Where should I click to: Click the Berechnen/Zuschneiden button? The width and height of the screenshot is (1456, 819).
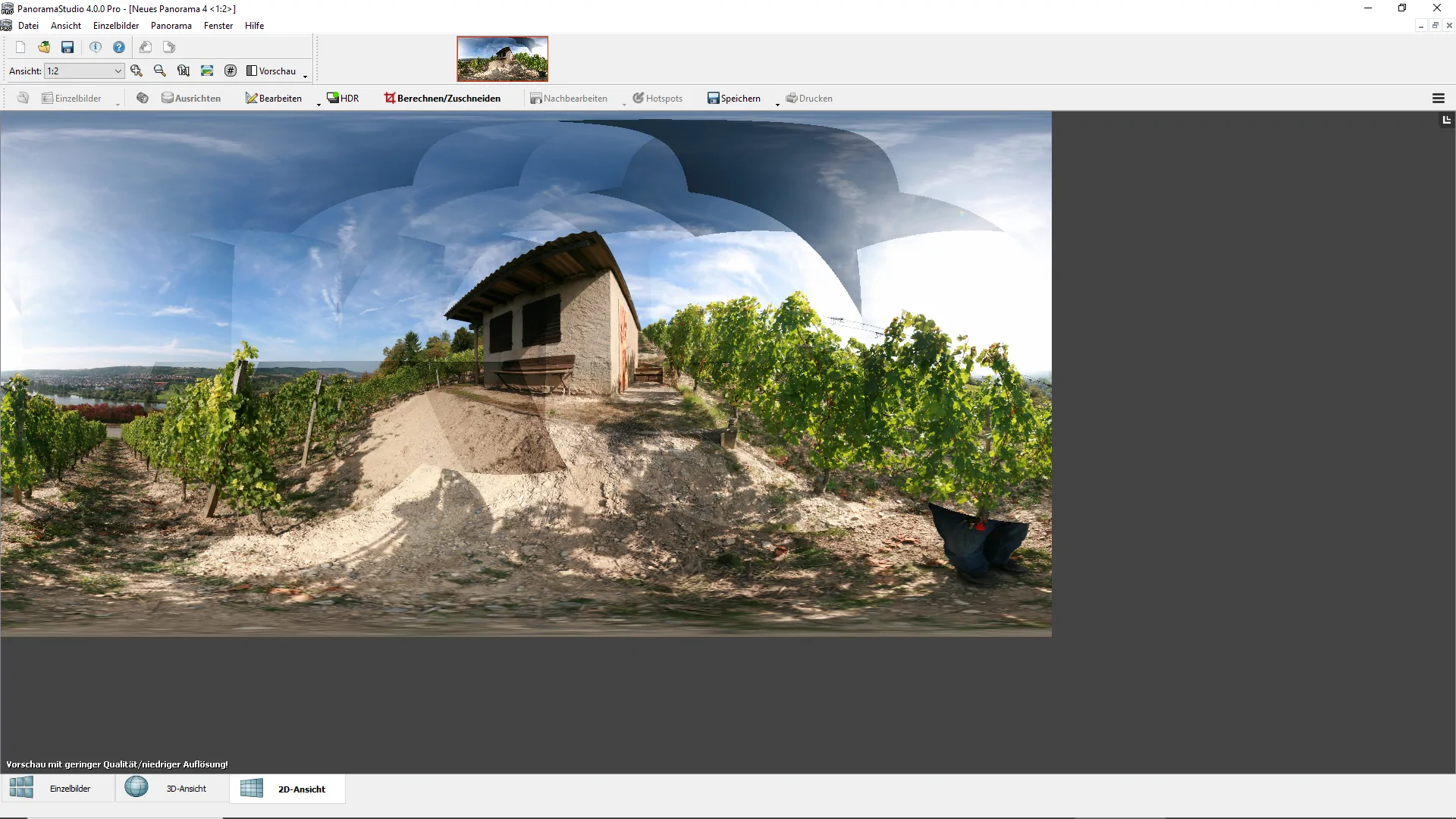[x=442, y=98]
